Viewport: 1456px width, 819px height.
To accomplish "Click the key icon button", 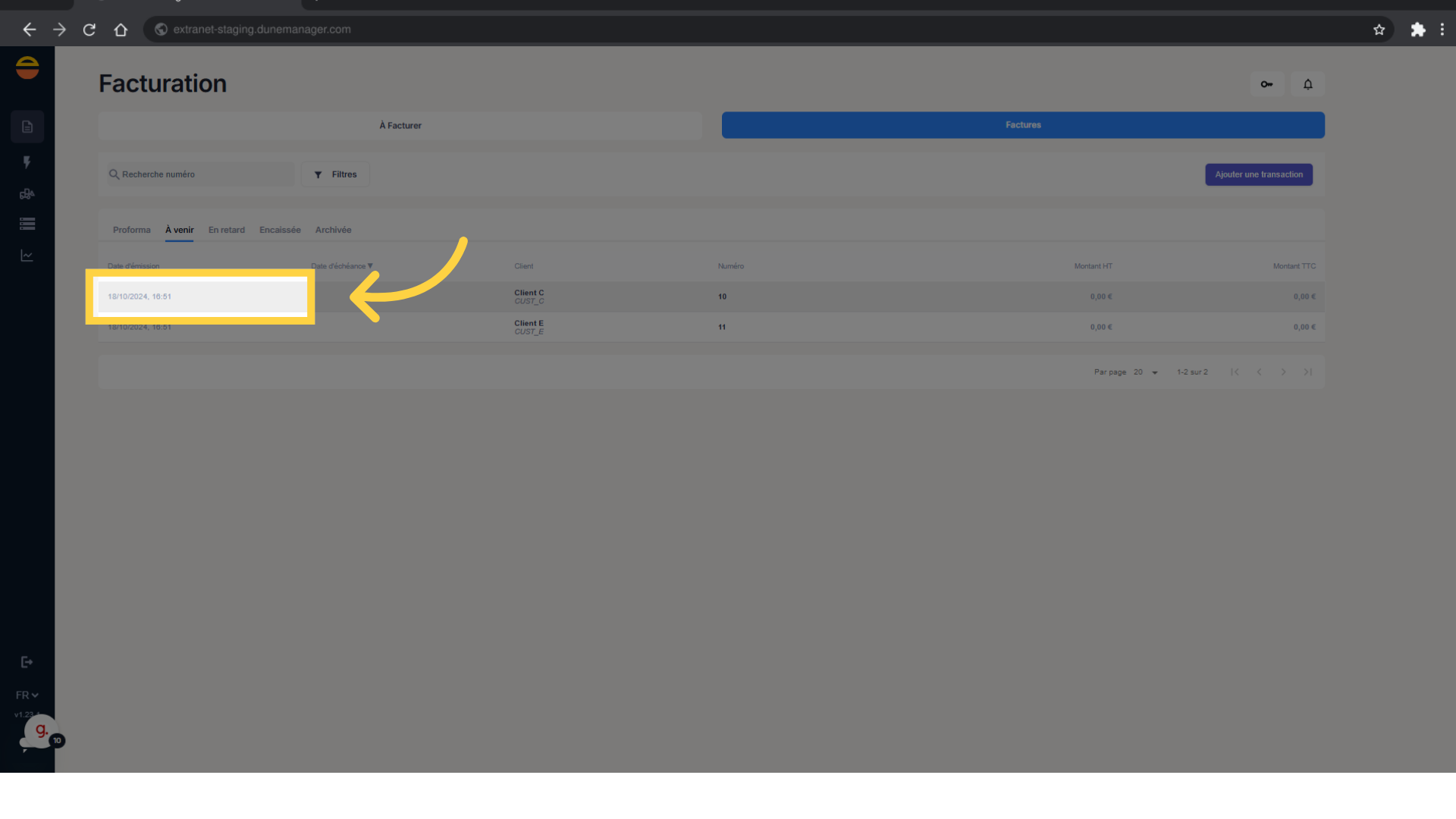I will (1266, 84).
